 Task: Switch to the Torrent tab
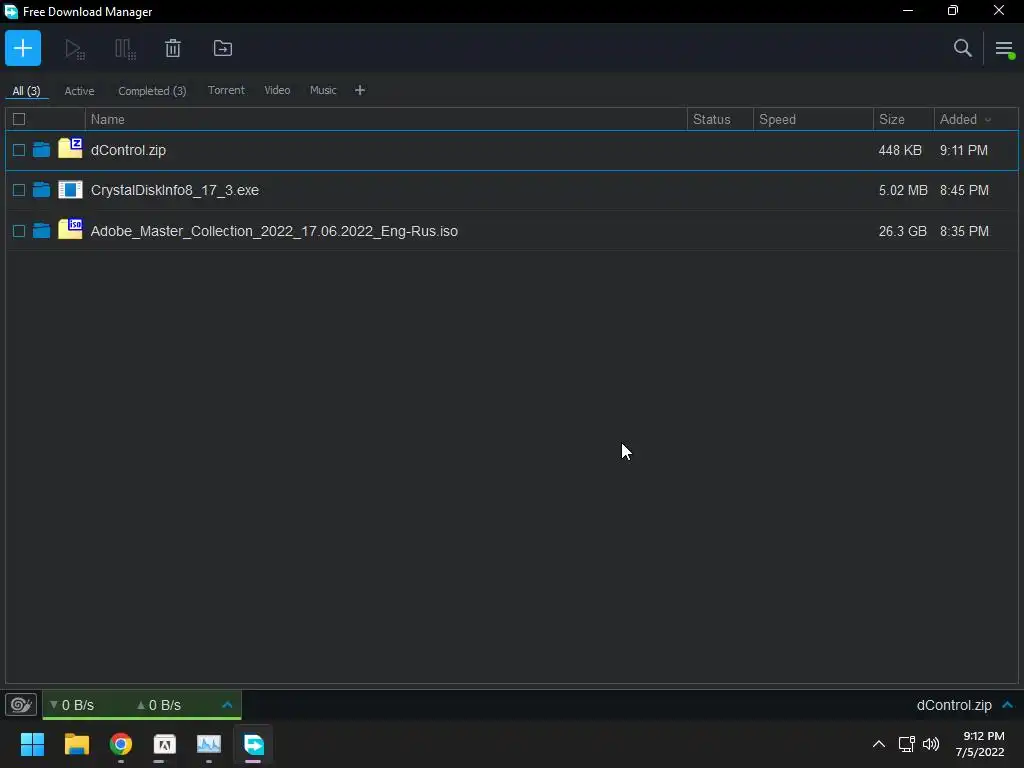(226, 90)
